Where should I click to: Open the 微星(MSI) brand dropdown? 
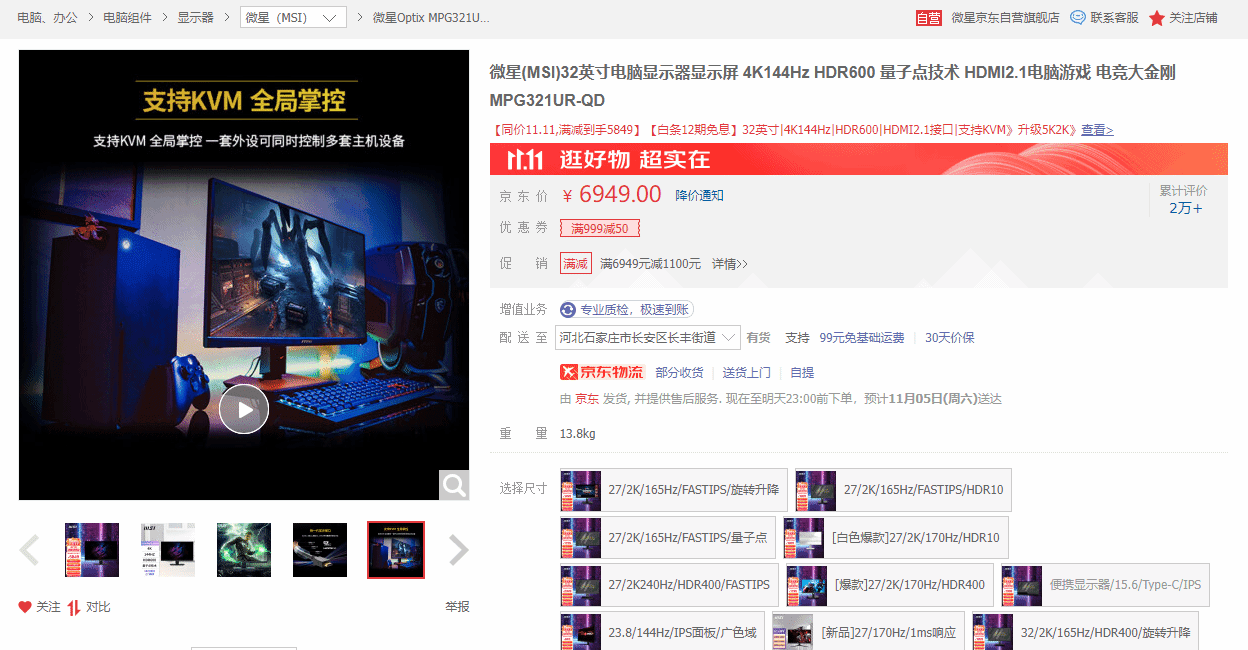(x=293, y=18)
